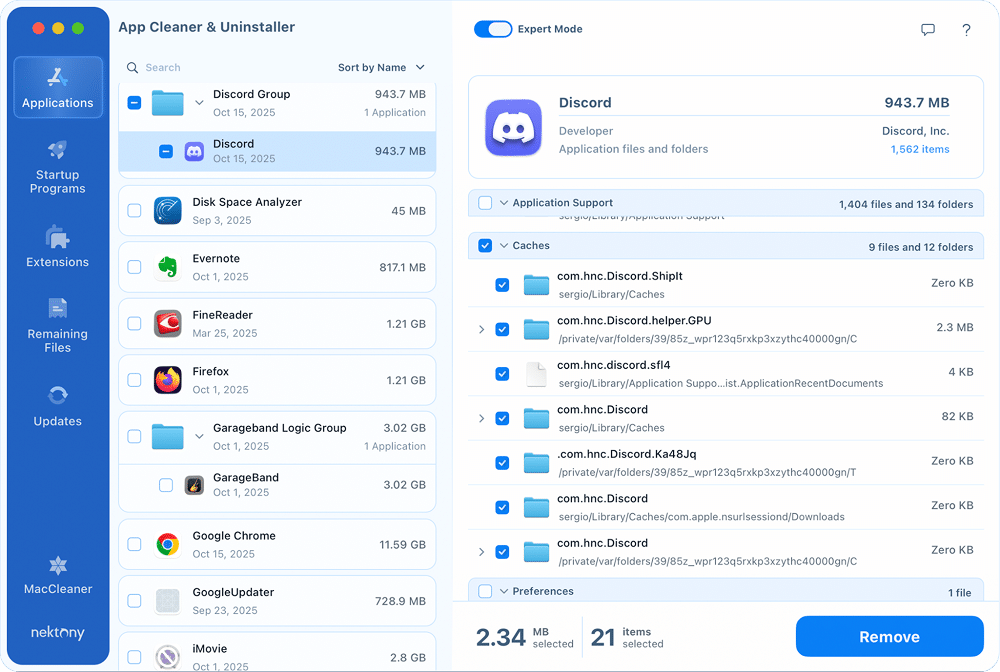Screen dimensions: 1000x672
Task: Open the feedback chat icon
Action: click(x=928, y=30)
